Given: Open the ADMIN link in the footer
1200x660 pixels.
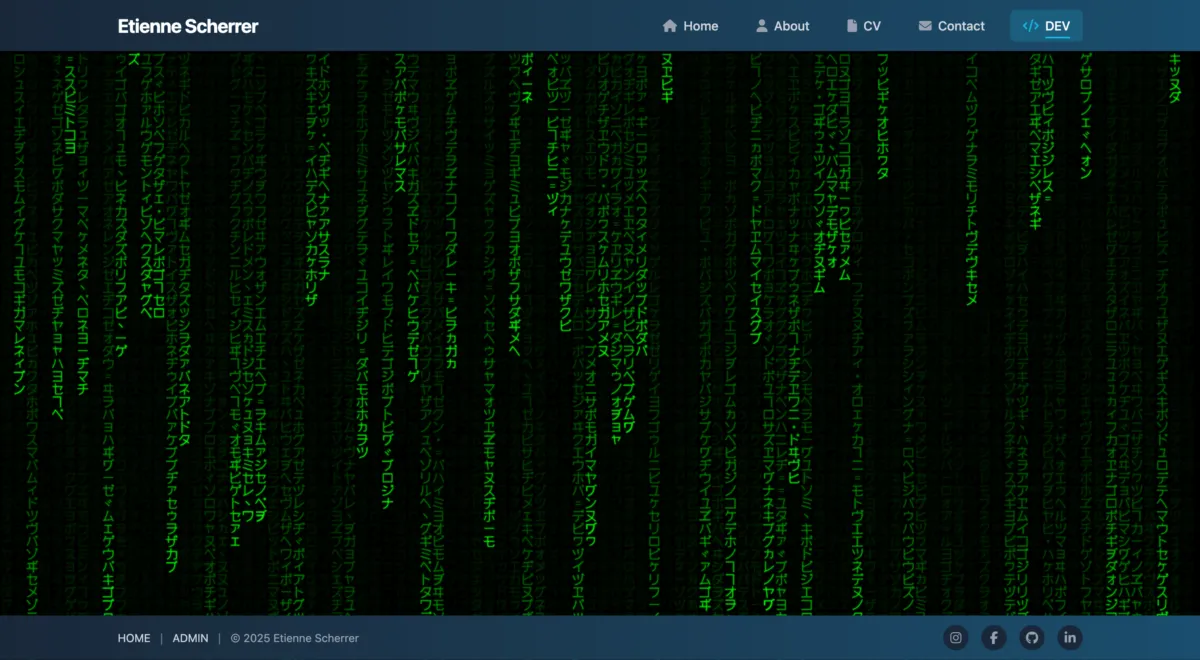Looking at the screenshot, I should 190,638.
